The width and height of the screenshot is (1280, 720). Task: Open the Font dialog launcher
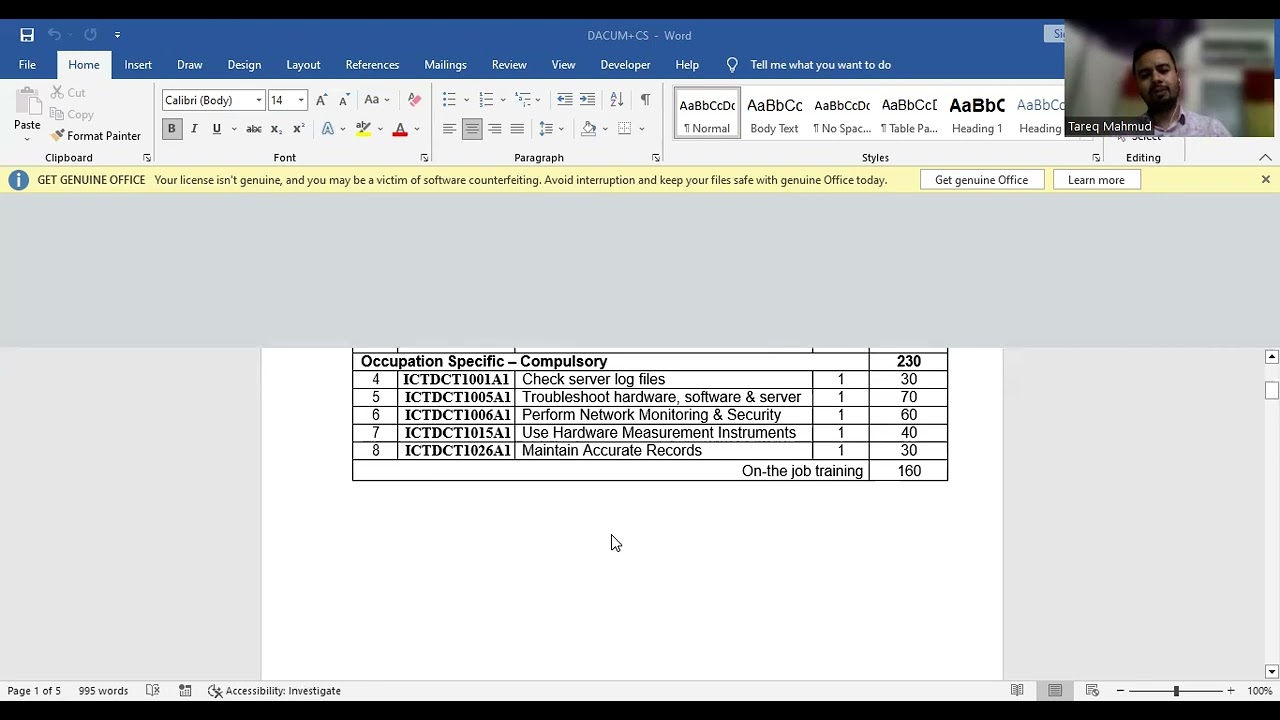pos(424,158)
